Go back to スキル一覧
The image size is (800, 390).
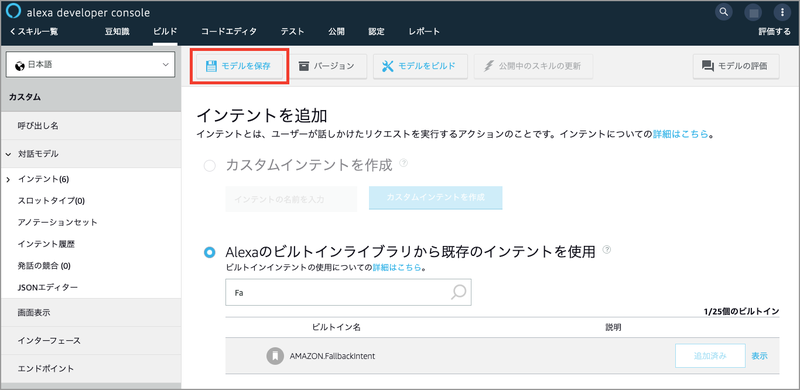pos(34,32)
